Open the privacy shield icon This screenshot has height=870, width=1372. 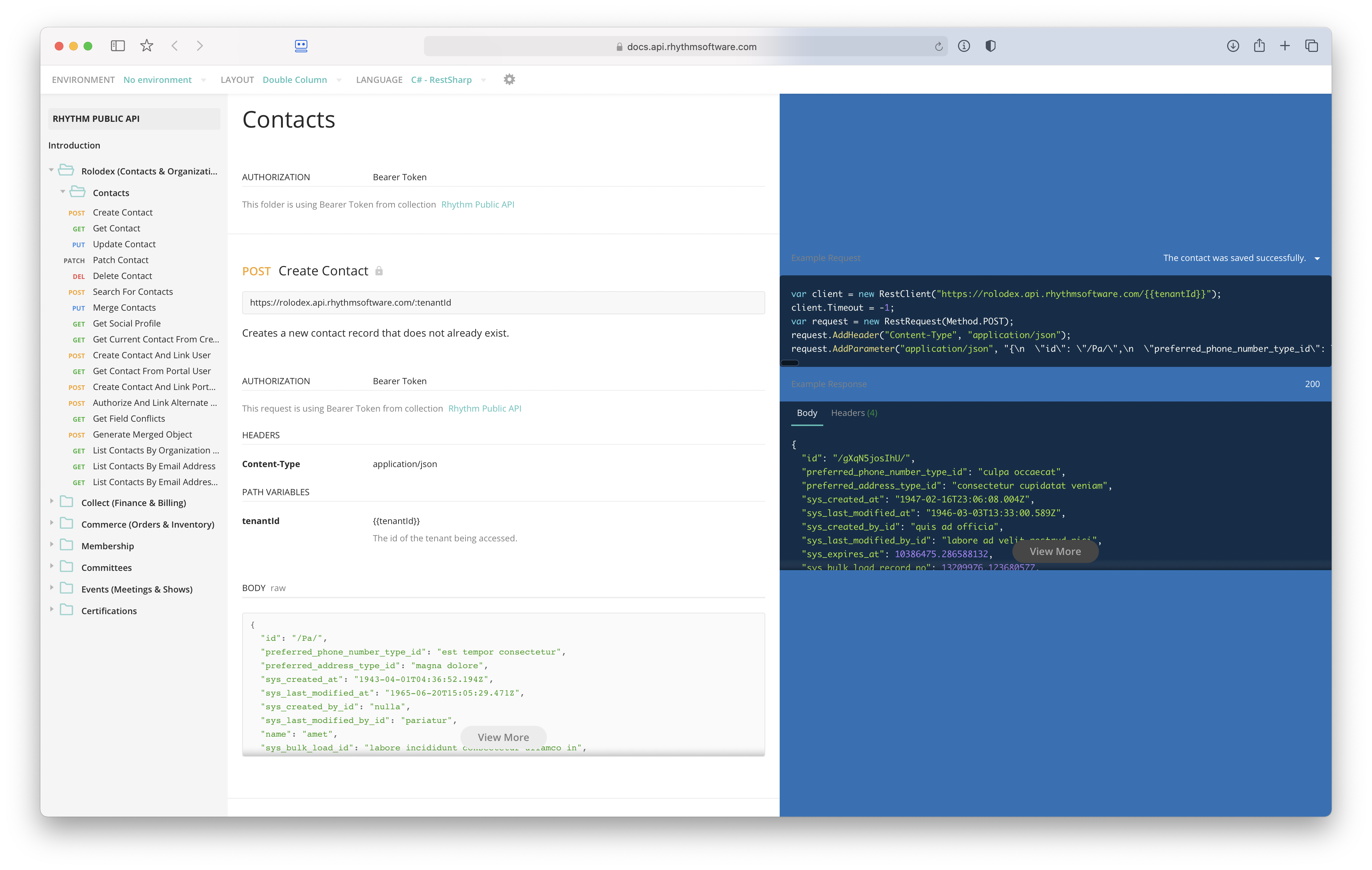coord(990,46)
